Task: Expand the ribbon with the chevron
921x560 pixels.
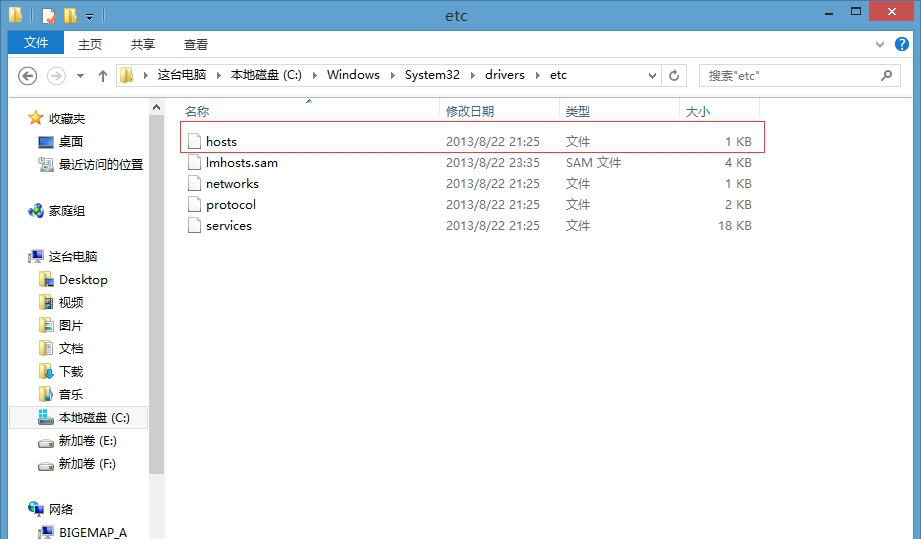Action: click(x=879, y=44)
